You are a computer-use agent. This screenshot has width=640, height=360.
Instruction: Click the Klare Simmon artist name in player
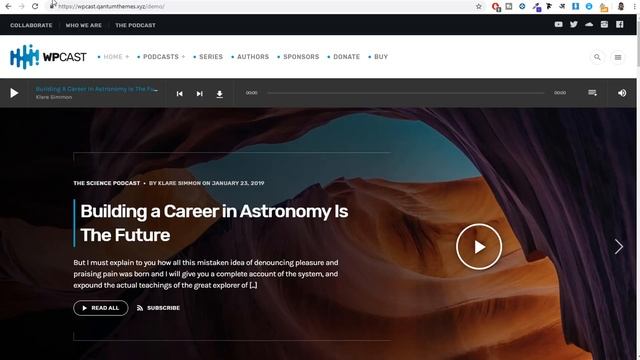54,97
